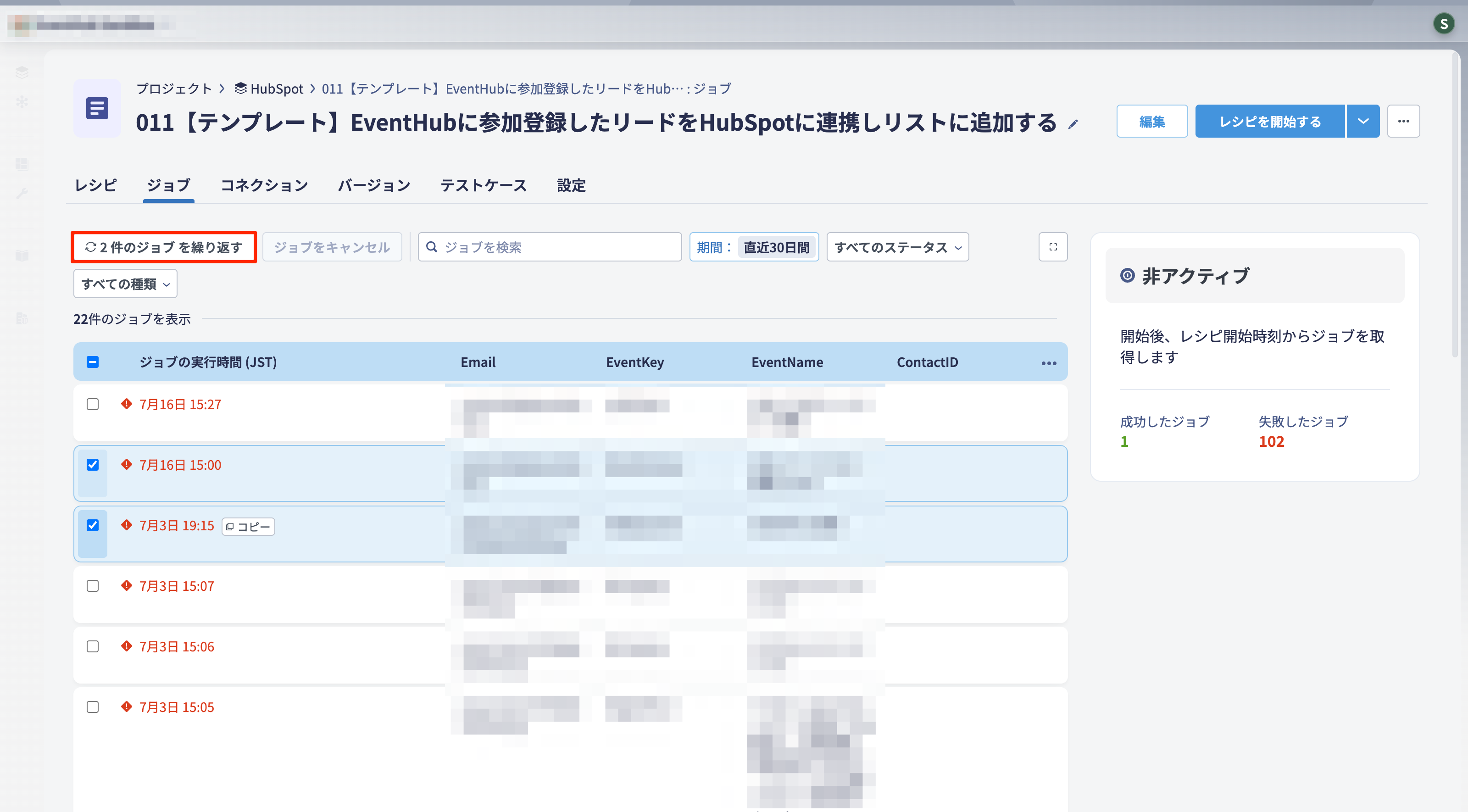
Task: Check the 7月3日 15:07 job checkbox
Action: coord(92,586)
